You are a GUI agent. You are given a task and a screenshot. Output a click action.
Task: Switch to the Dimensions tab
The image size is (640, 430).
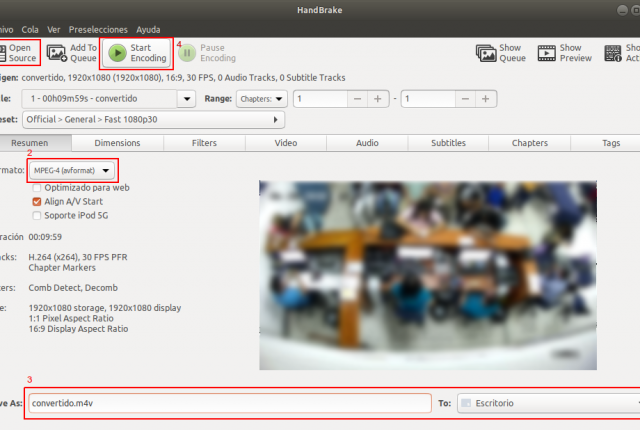point(117,143)
